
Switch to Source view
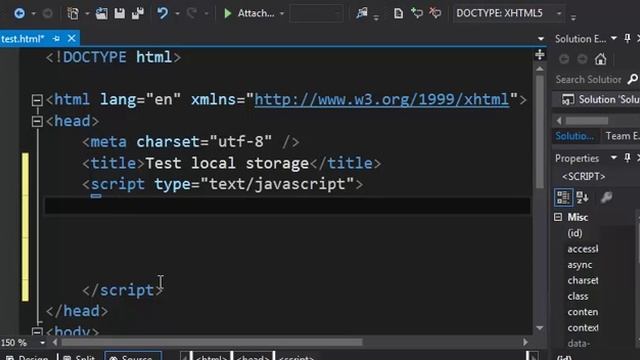[x=133, y=356]
